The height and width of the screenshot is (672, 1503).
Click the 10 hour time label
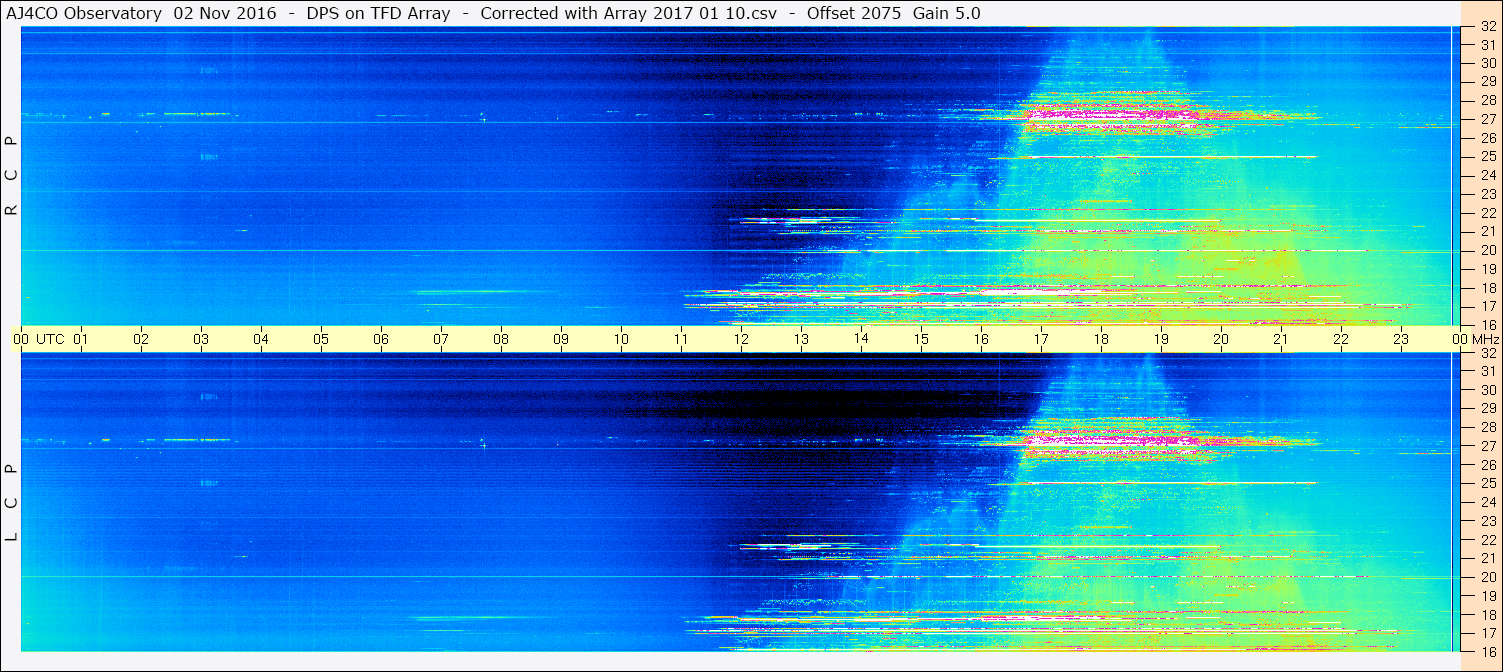click(621, 340)
